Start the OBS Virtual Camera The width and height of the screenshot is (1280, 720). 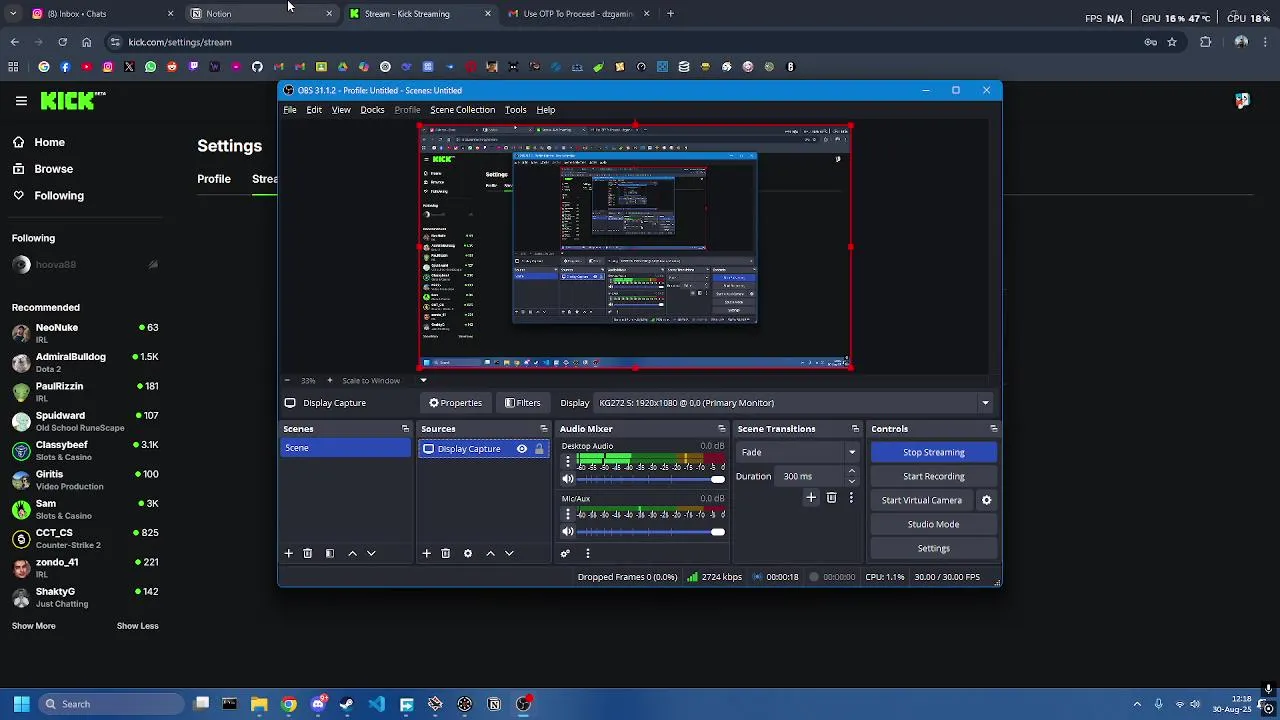coord(922,500)
